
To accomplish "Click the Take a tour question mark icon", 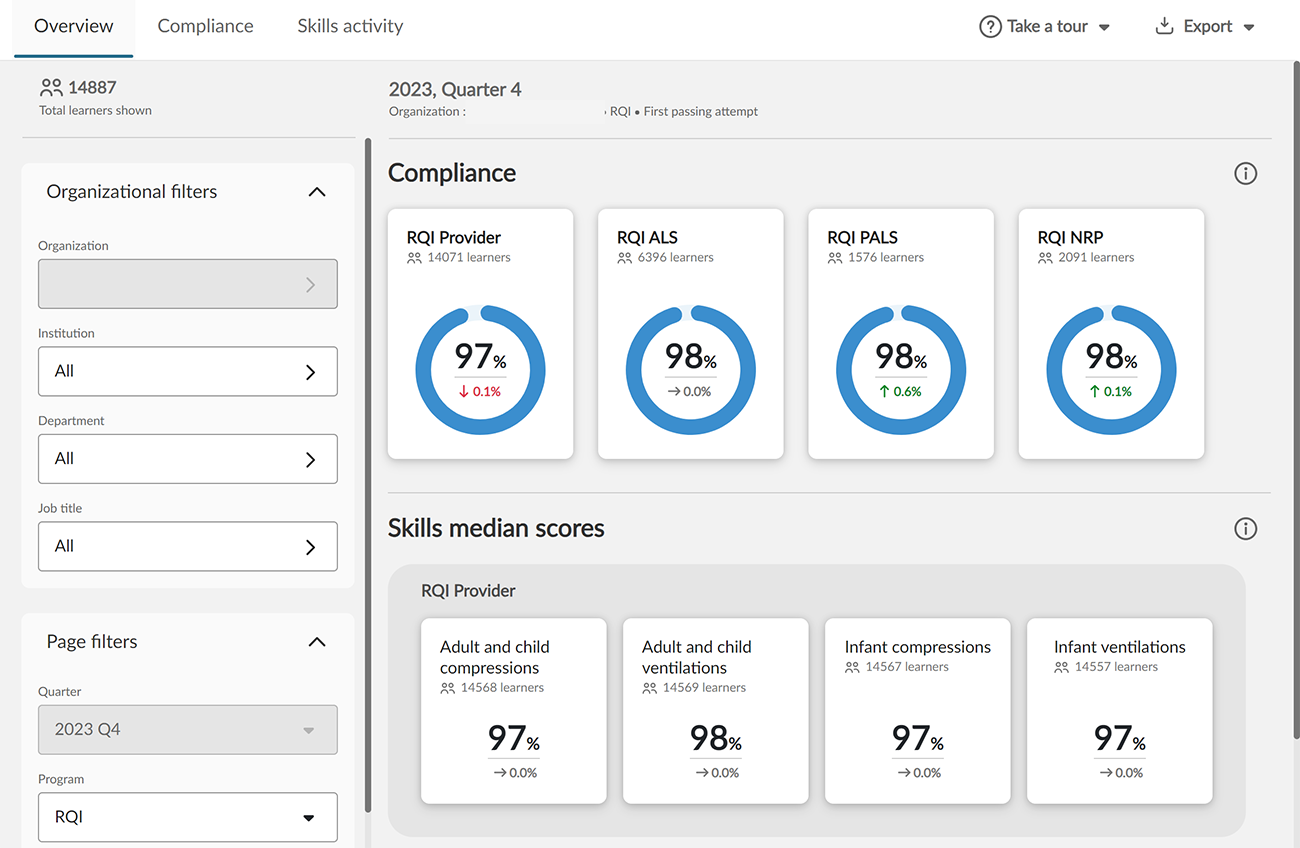I will 990,27.
